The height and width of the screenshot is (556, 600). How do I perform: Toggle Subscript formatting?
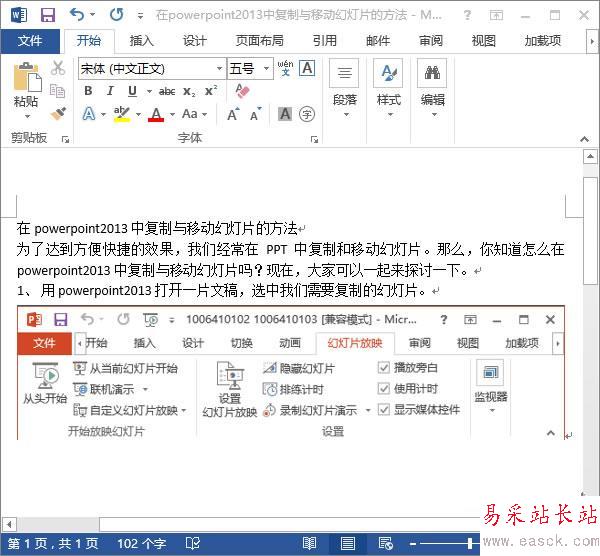tap(189, 92)
